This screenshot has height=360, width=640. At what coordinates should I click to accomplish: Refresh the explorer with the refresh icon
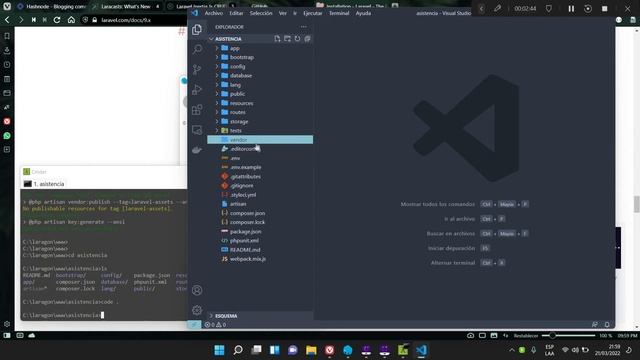(x=298, y=39)
